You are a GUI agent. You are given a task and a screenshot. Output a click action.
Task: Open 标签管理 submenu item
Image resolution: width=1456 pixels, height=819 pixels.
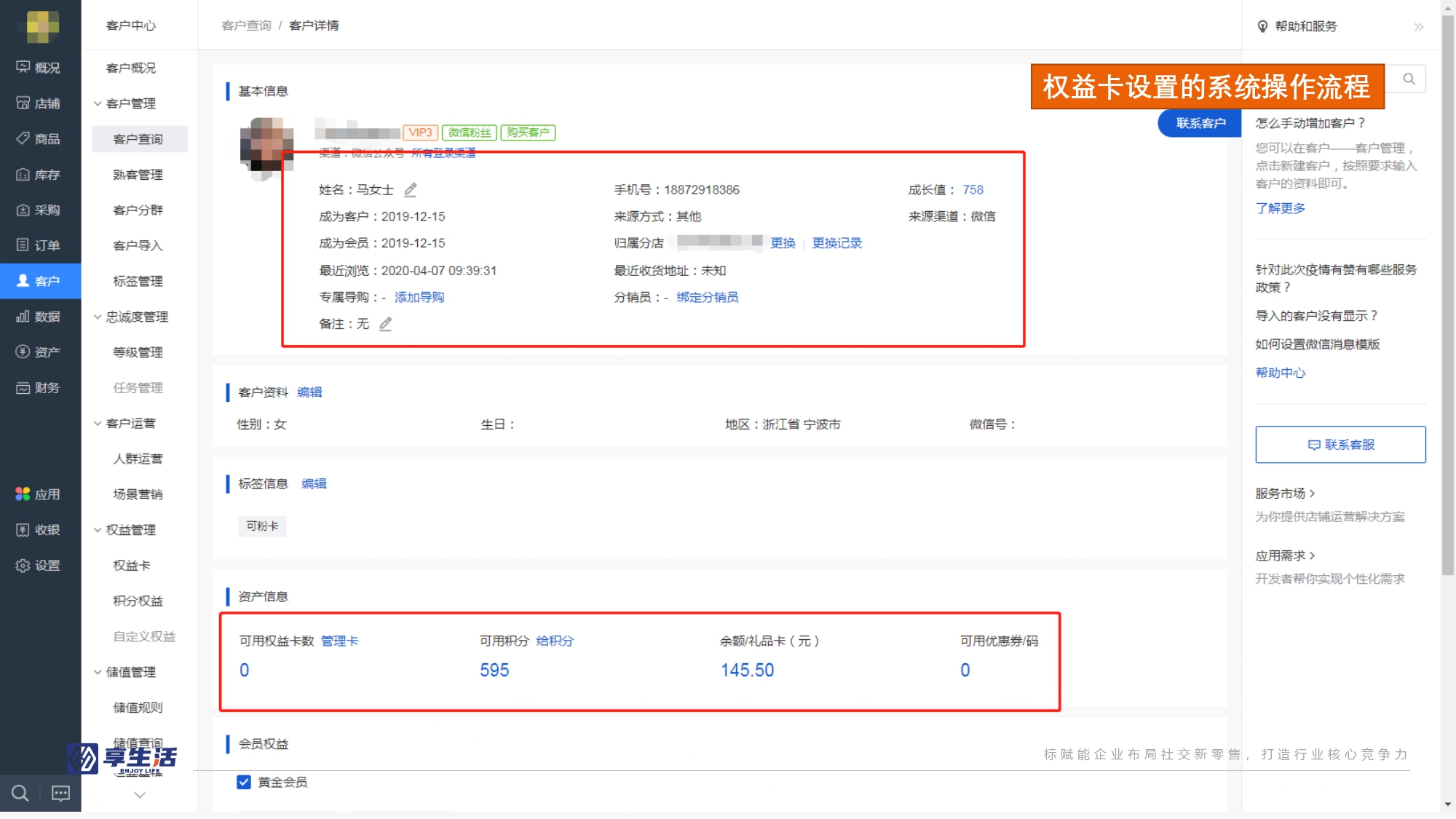[x=138, y=281]
